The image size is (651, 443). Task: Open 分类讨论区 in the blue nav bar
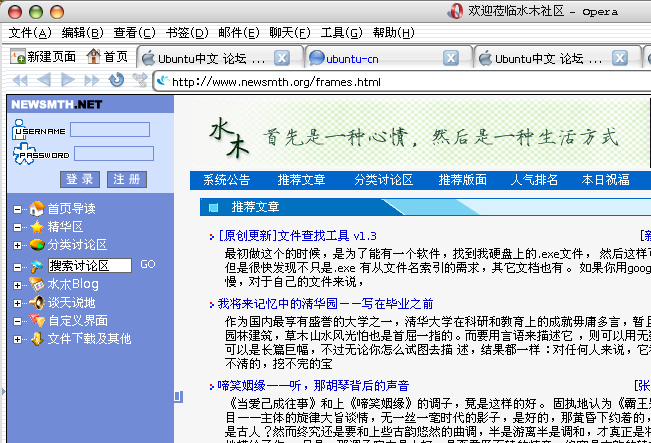click(x=384, y=180)
